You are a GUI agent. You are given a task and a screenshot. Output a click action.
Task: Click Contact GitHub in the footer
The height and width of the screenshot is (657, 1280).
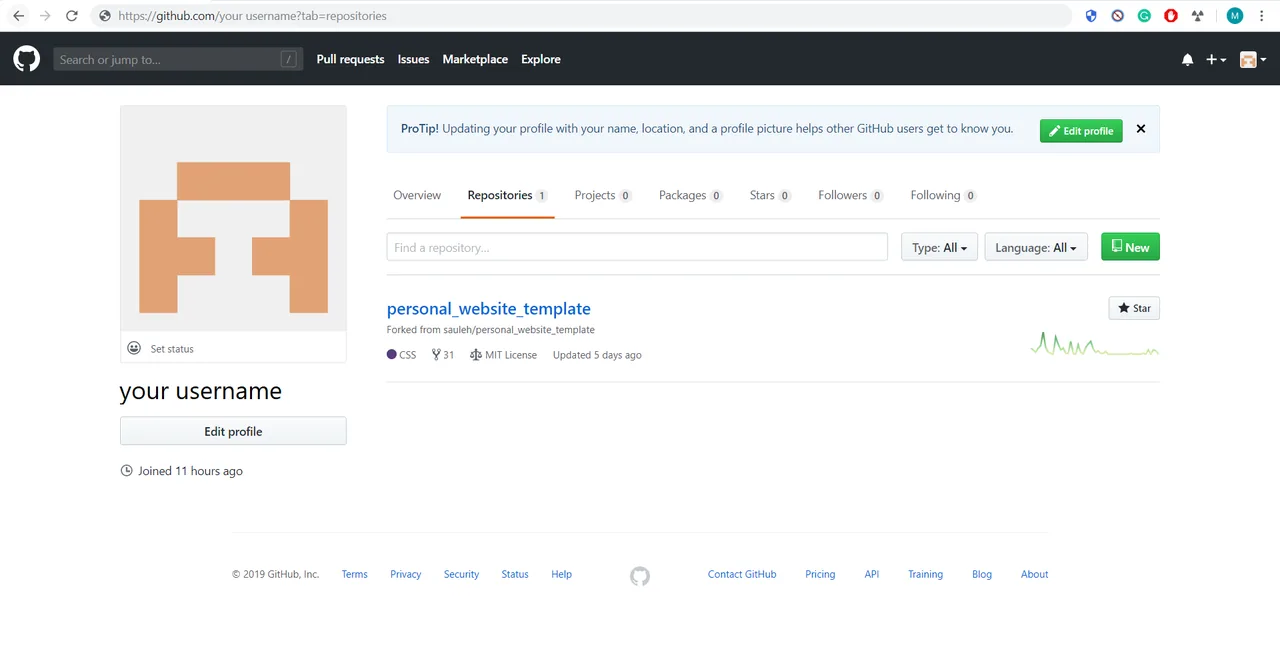pos(742,575)
